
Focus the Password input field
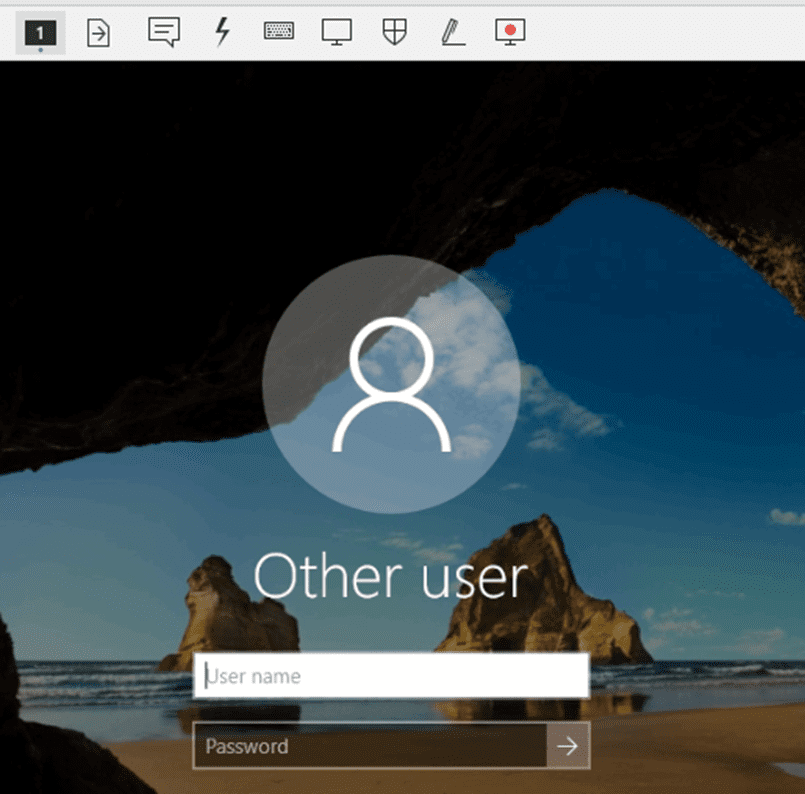370,746
